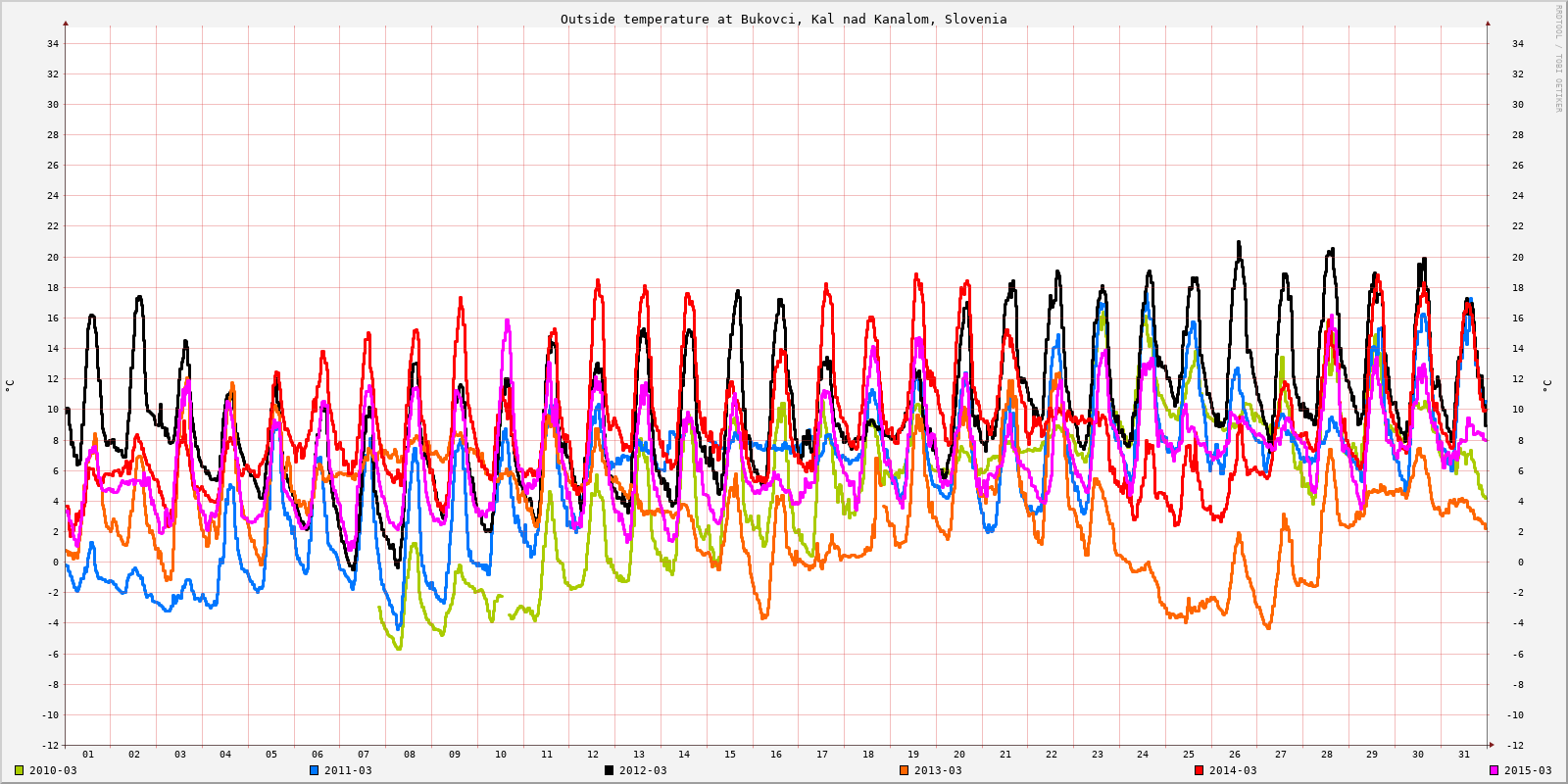1568x784 pixels.
Task: Click day 16 on the x-axis
Action: 776,755
